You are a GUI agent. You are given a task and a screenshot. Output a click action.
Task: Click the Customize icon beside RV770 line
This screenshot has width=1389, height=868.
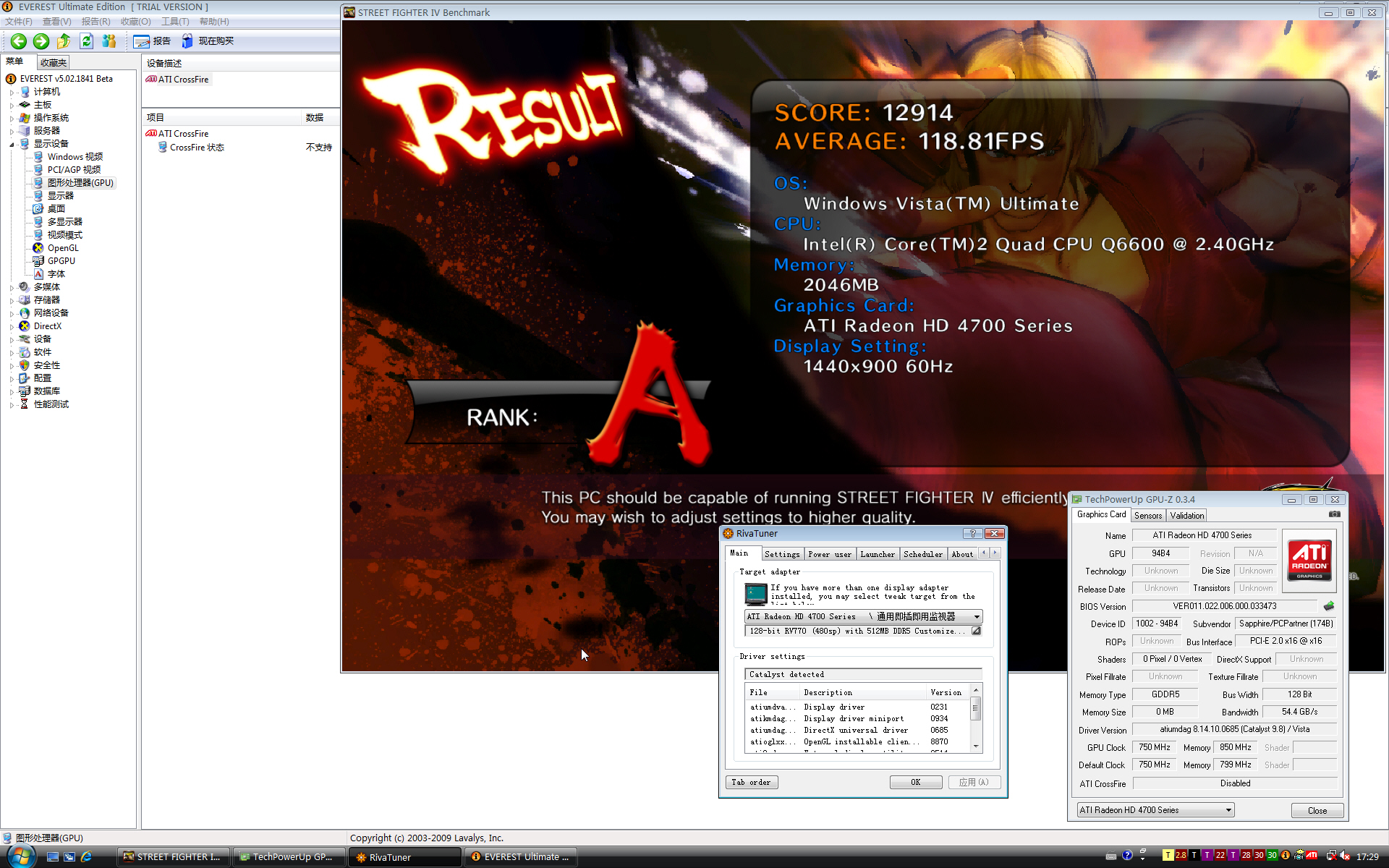[976, 631]
